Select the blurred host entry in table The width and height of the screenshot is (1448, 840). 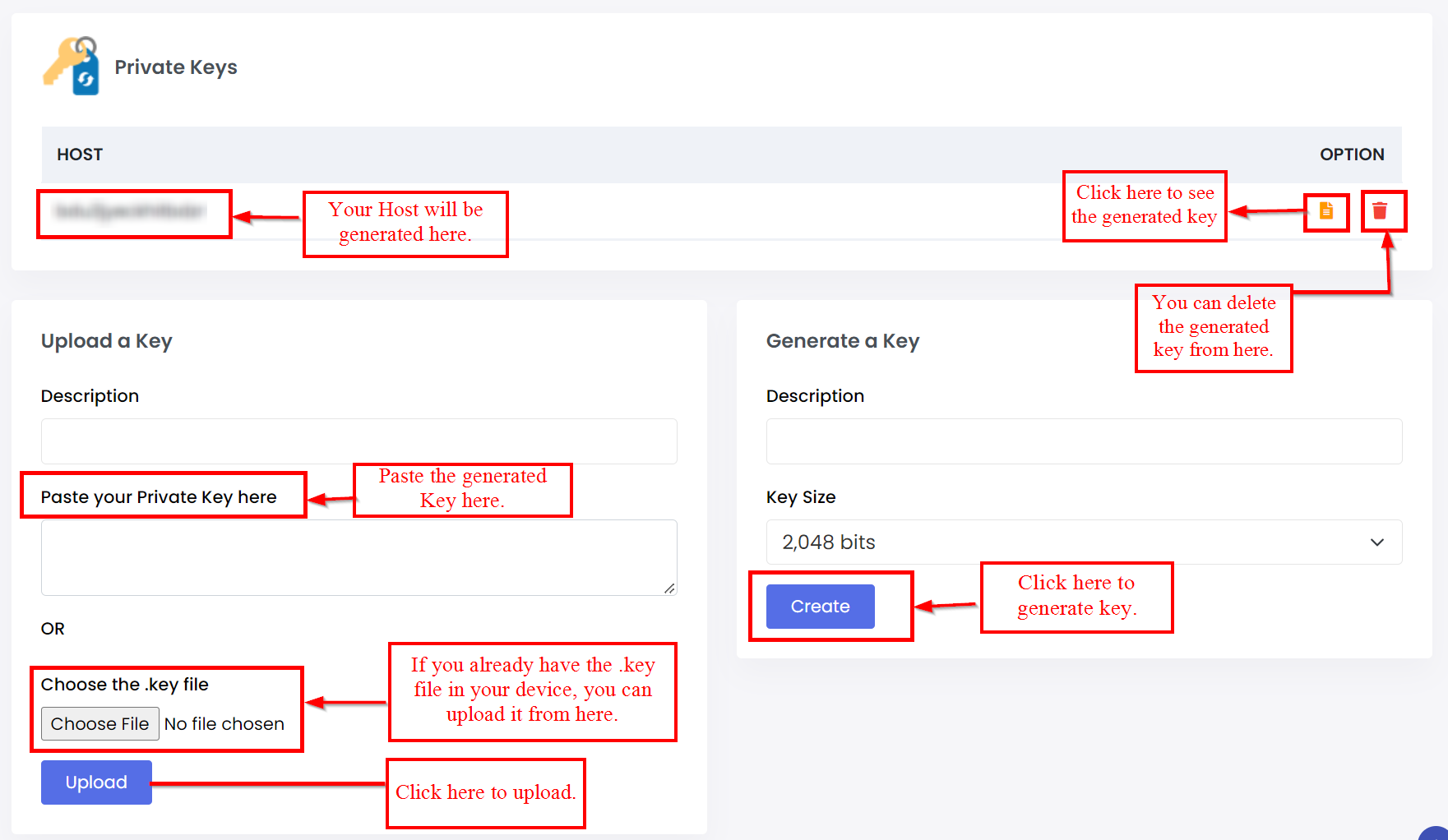click(131, 212)
